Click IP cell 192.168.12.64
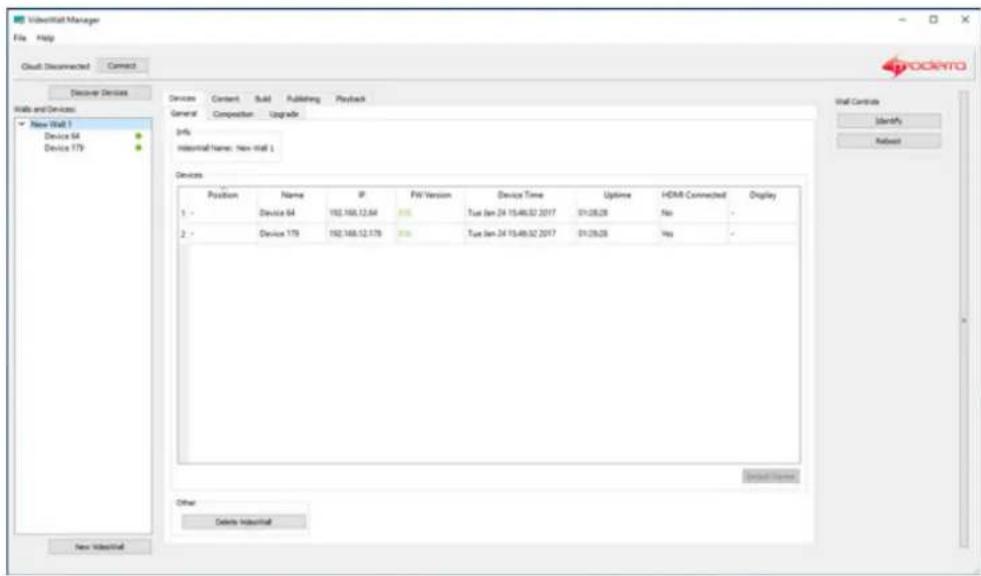The width and height of the screenshot is (981, 576). 362,213
